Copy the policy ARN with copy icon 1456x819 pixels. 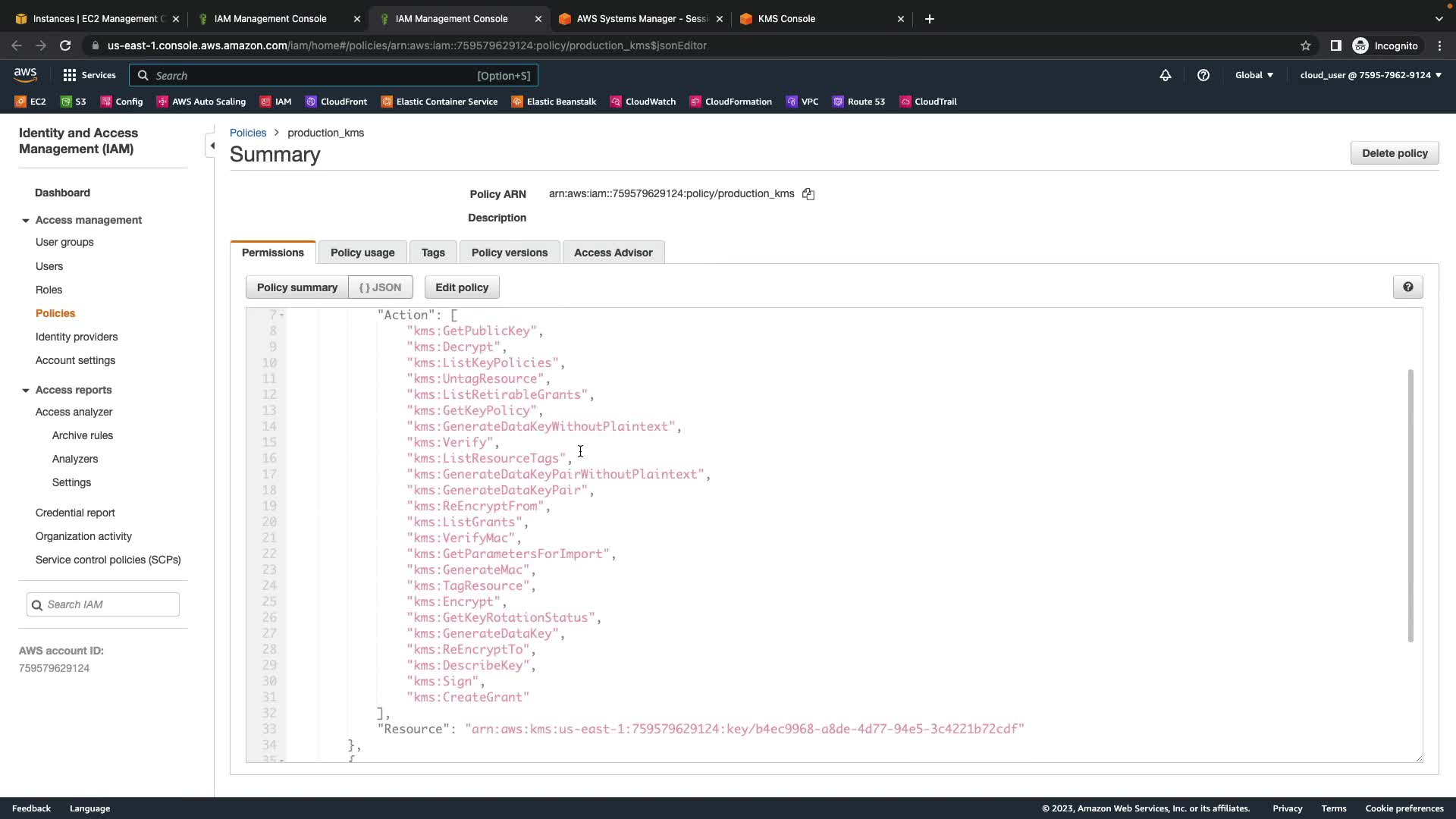(x=808, y=194)
